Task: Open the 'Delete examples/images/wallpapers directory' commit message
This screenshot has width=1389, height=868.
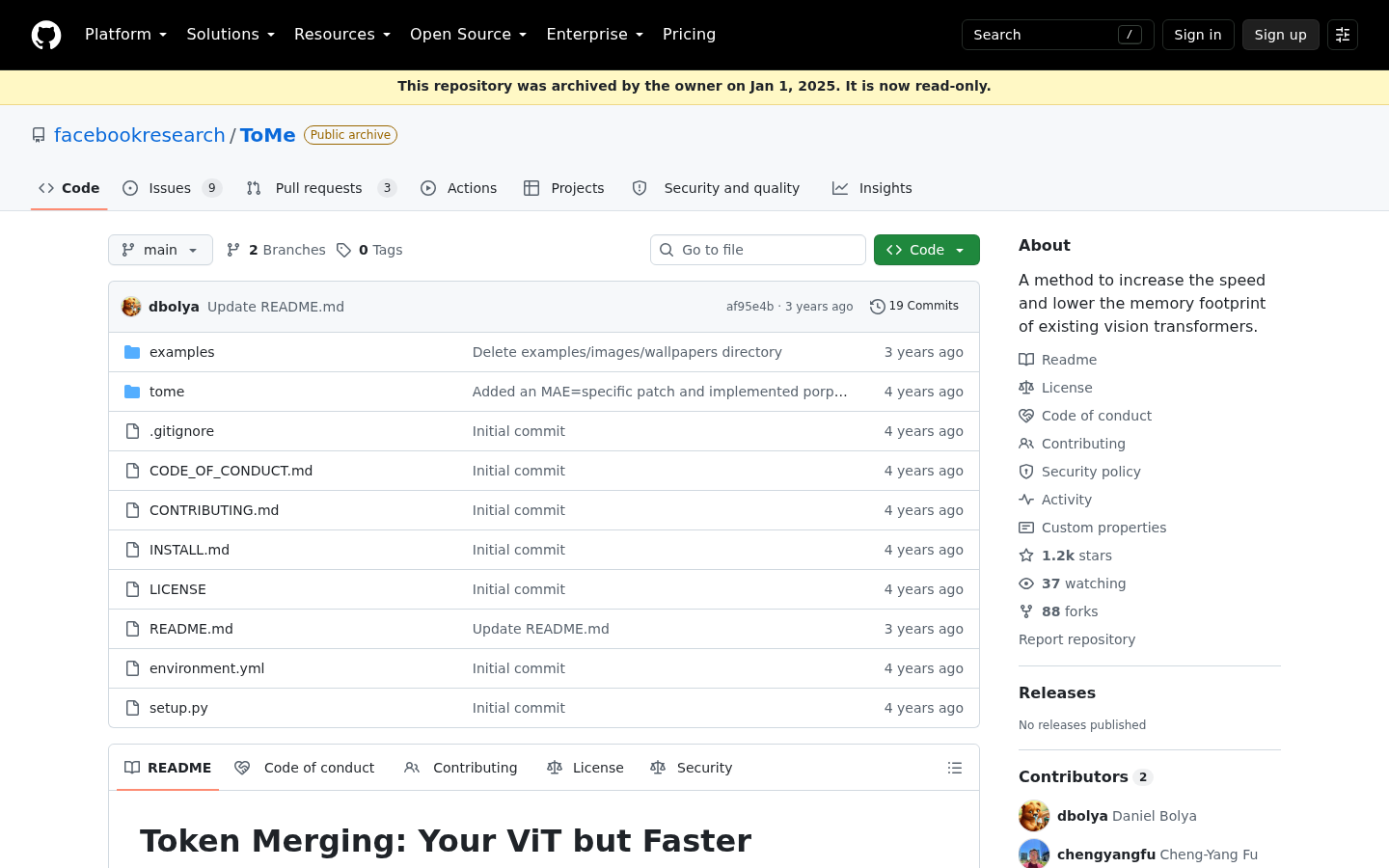Action: [627, 352]
